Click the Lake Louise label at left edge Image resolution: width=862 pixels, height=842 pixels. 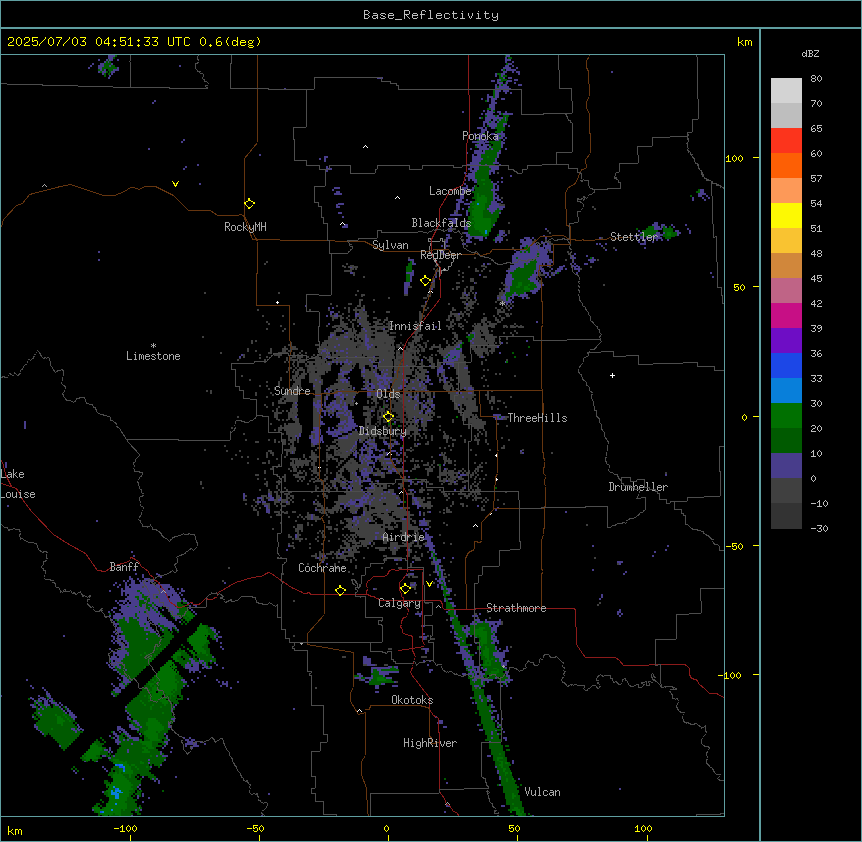point(18,484)
